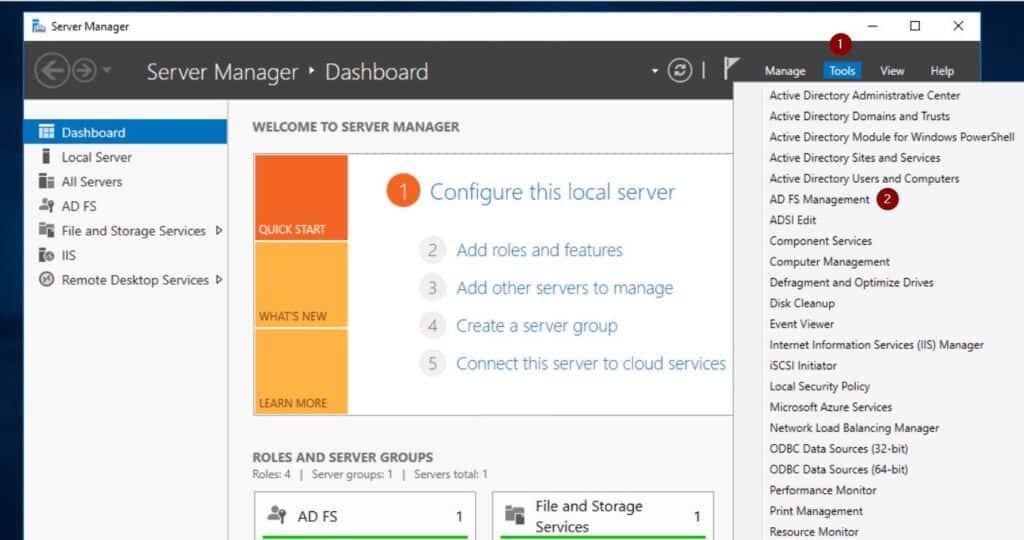The width and height of the screenshot is (1024, 540).
Task: Open the View menu
Action: [x=891, y=71]
